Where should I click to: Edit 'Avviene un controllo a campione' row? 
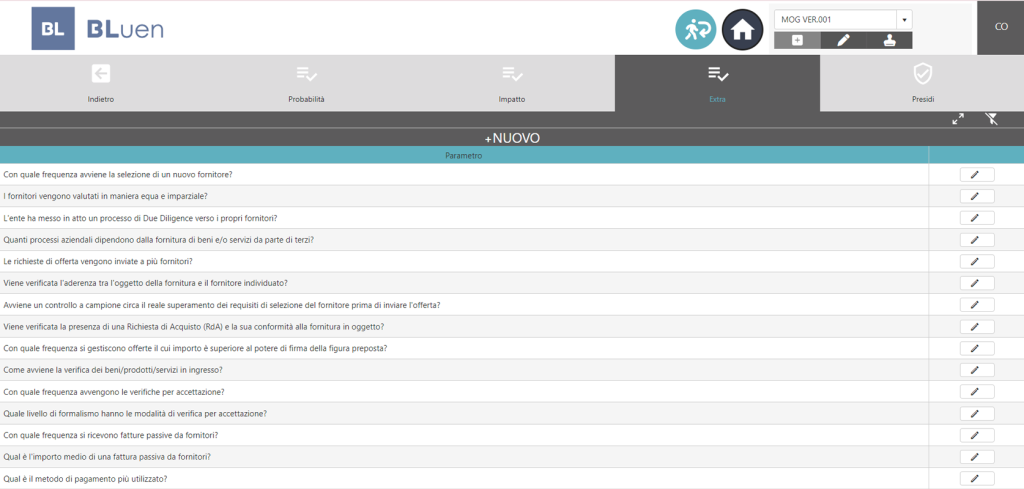click(977, 305)
